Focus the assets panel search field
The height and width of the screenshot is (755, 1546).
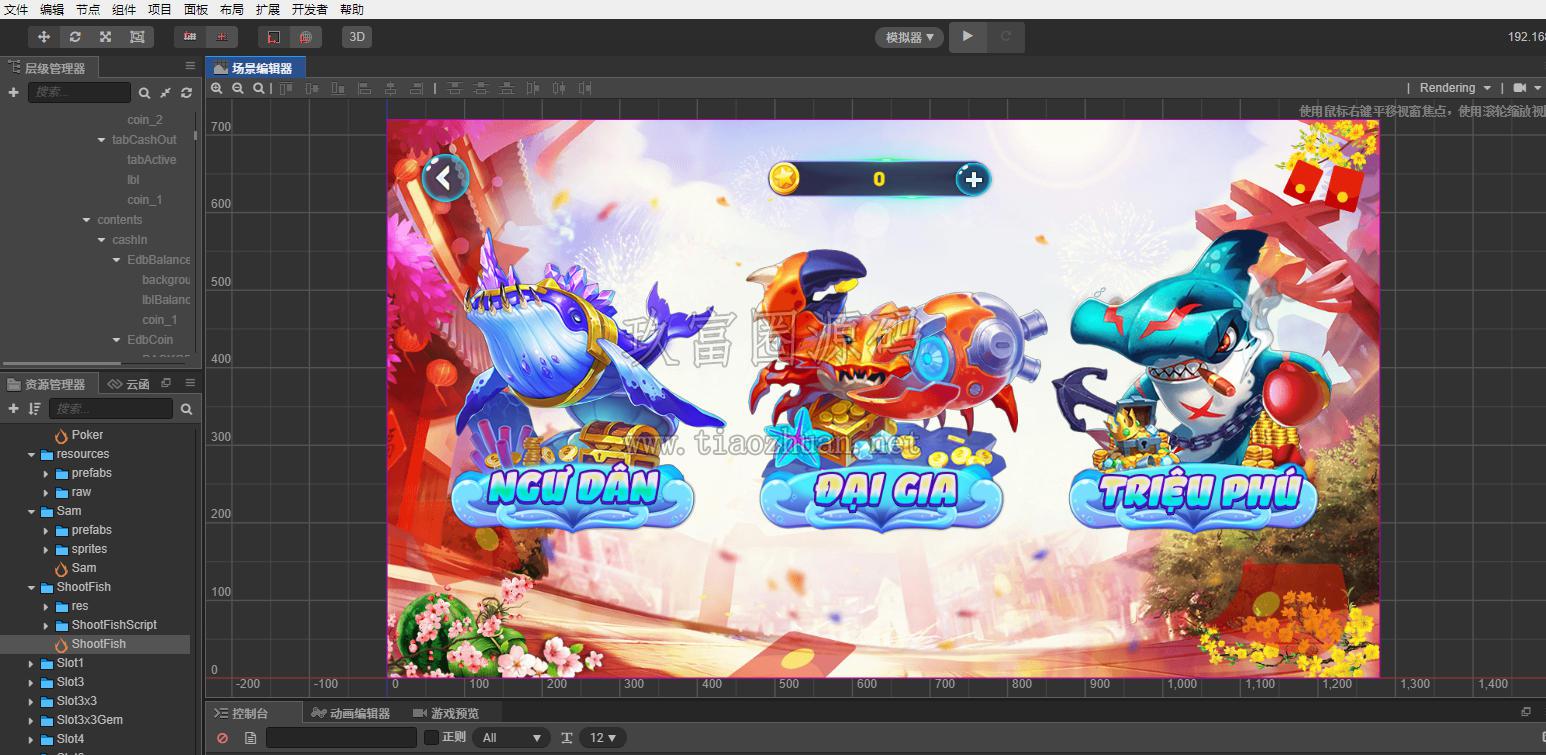click(110, 409)
